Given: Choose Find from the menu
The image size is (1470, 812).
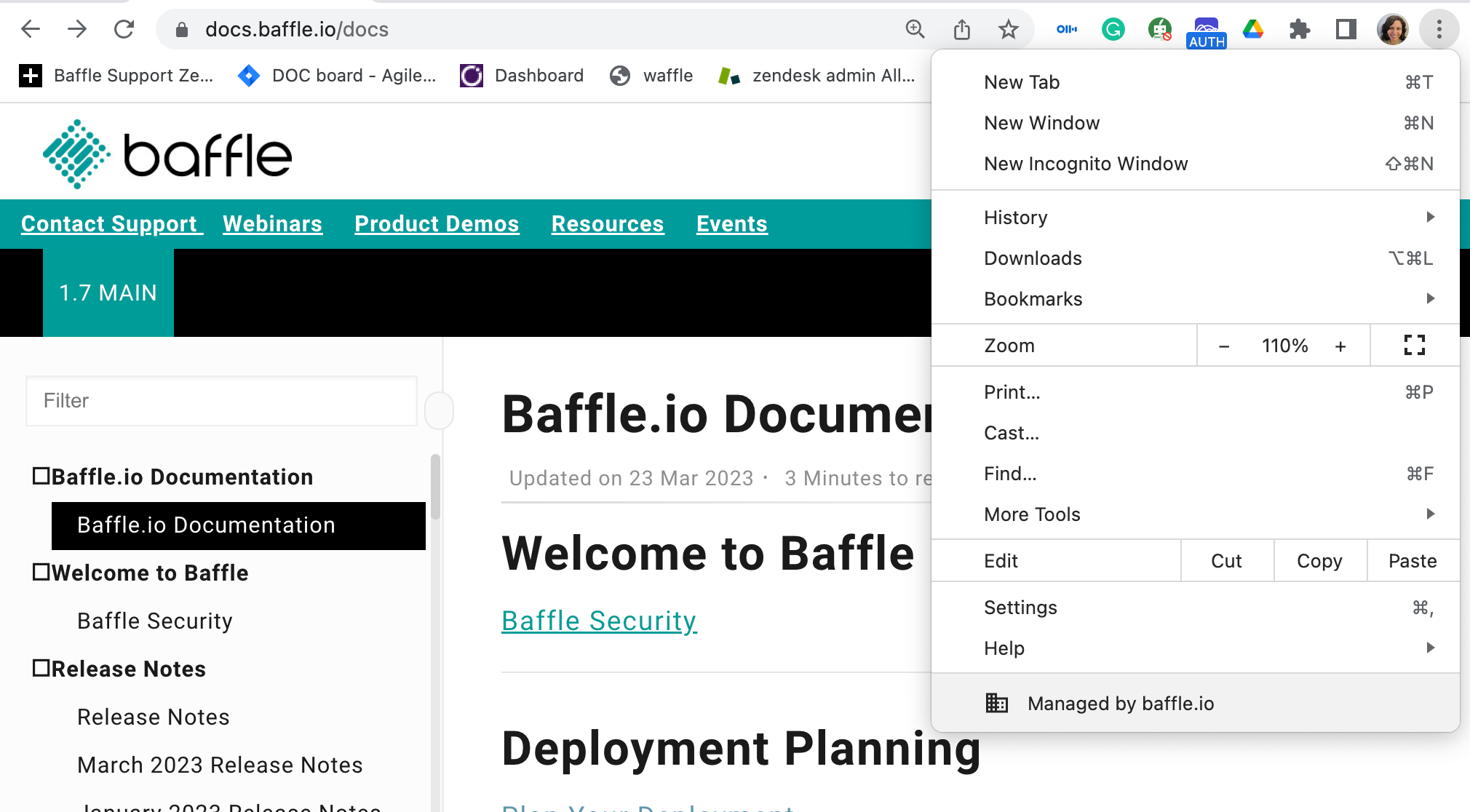Looking at the screenshot, I should coord(1196,474).
